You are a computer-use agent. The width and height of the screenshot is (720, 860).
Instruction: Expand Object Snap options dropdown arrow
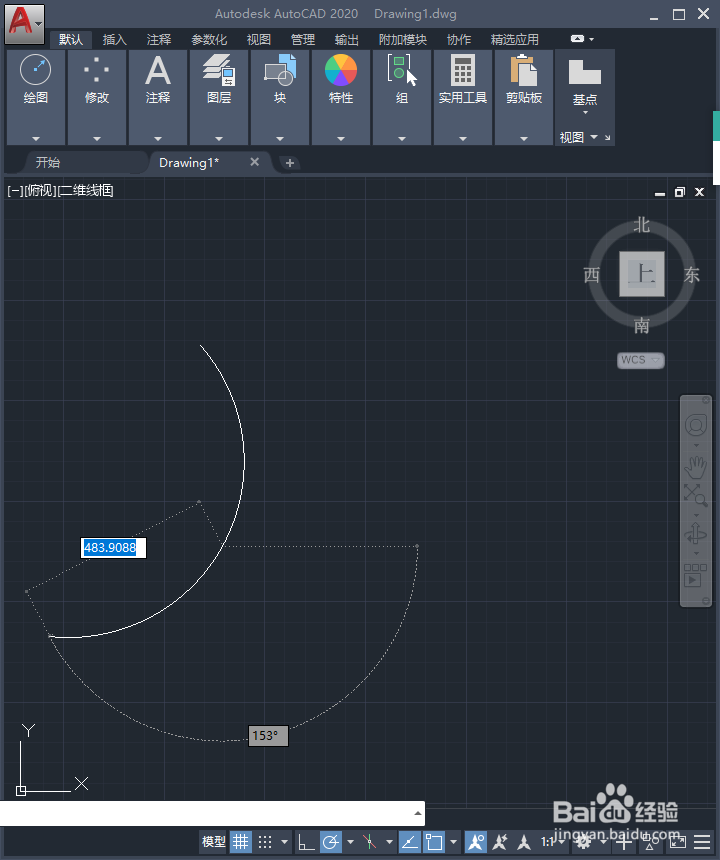pos(453,841)
